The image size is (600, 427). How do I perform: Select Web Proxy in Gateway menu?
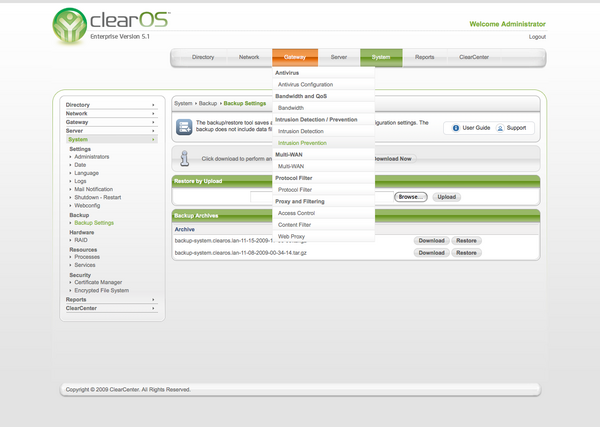(324, 236)
